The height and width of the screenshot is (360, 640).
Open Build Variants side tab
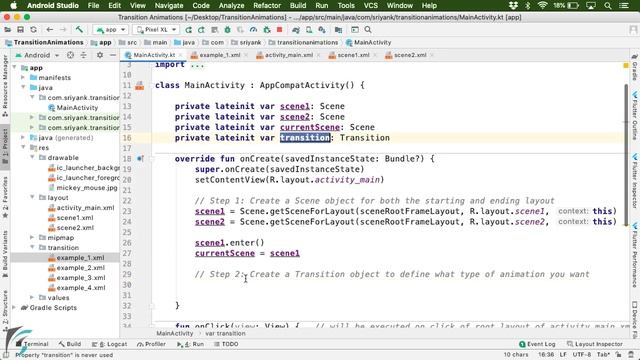coord(5,254)
